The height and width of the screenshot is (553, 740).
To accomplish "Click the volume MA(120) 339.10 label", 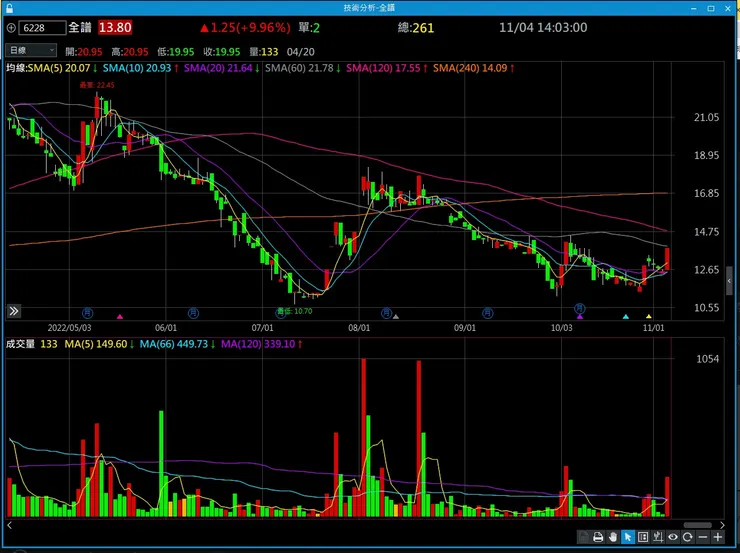I will coord(258,344).
